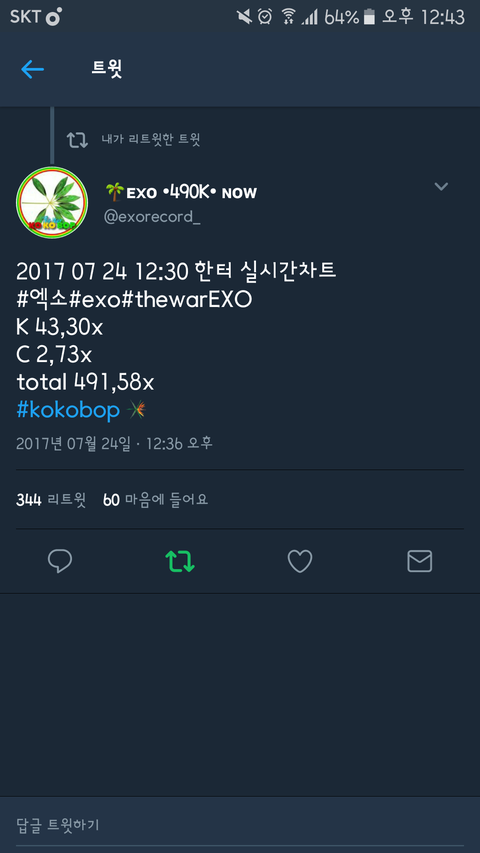The width and height of the screenshot is (480, 853).
Task: Open the @exorecord_ handle
Action: (x=152, y=217)
